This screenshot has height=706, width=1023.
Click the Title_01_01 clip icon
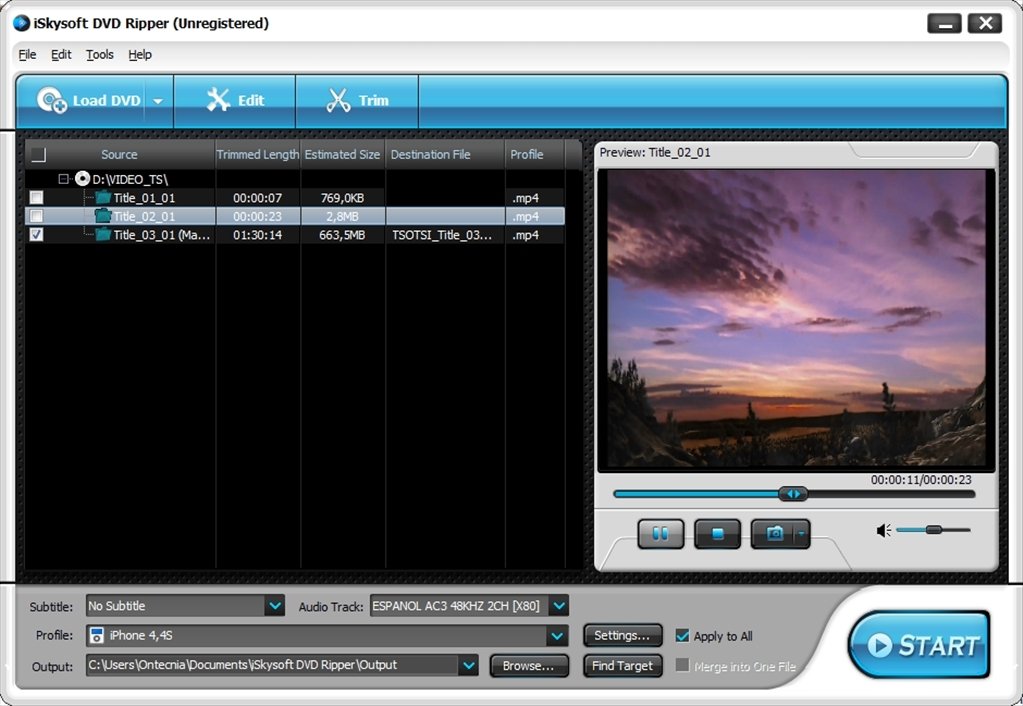tap(103, 197)
